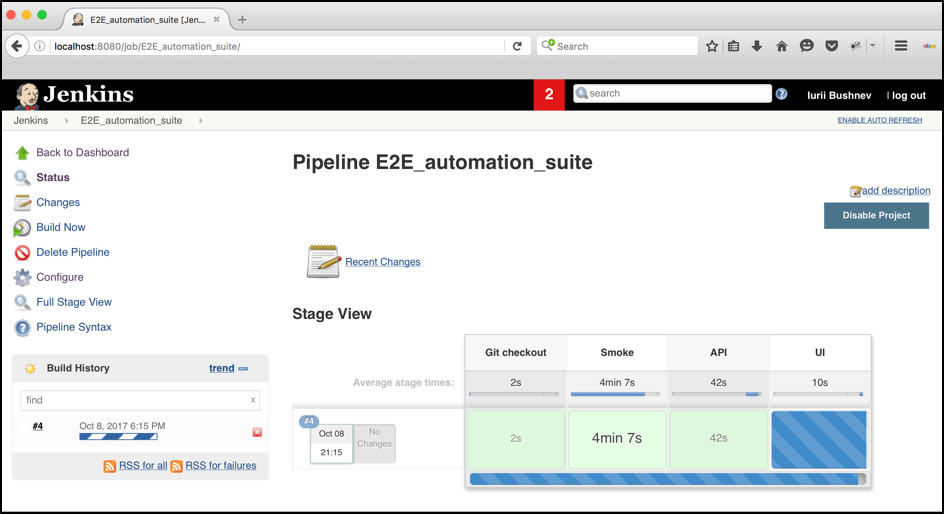Click the #4 build badge in Stage View
The image size is (944, 514).
(309, 421)
